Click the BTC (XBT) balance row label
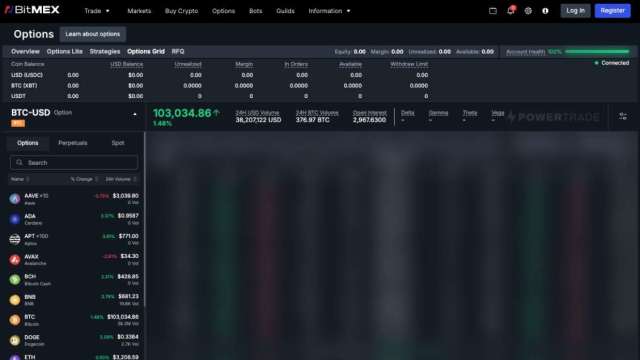Viewport: 640px width, 360px height. 24,86
